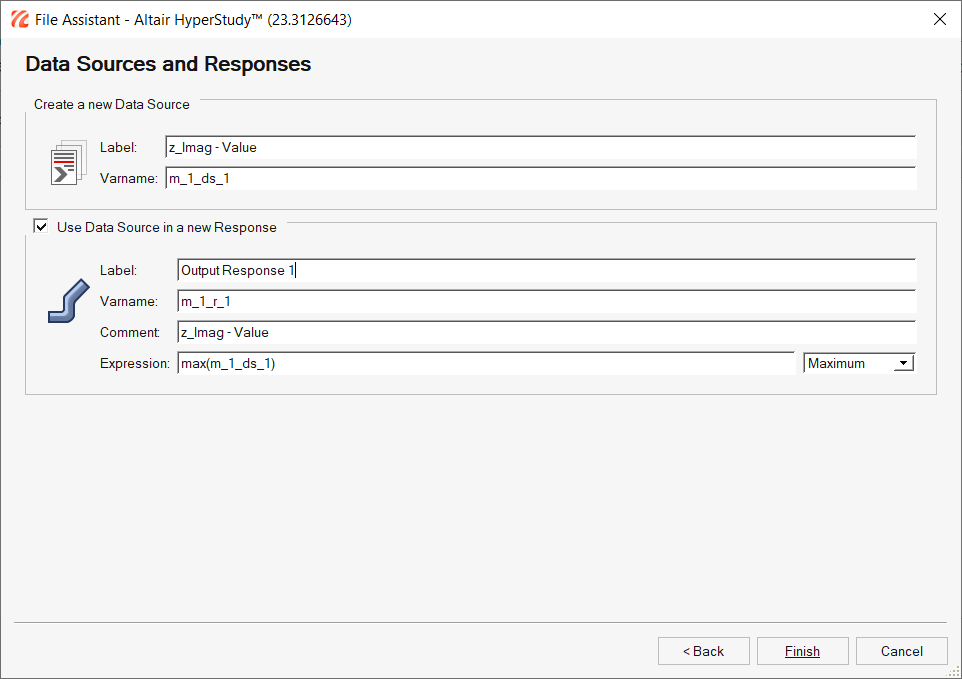Click the Expression label text
The image size is (962, 679).
134,363
